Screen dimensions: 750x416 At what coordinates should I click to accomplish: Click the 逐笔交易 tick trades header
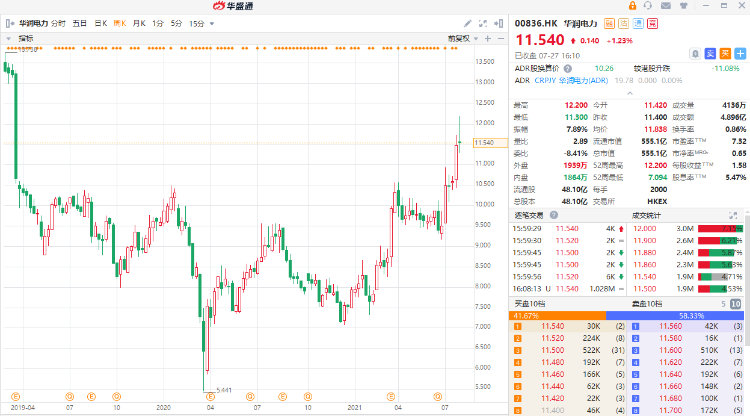tap(529, 215)
